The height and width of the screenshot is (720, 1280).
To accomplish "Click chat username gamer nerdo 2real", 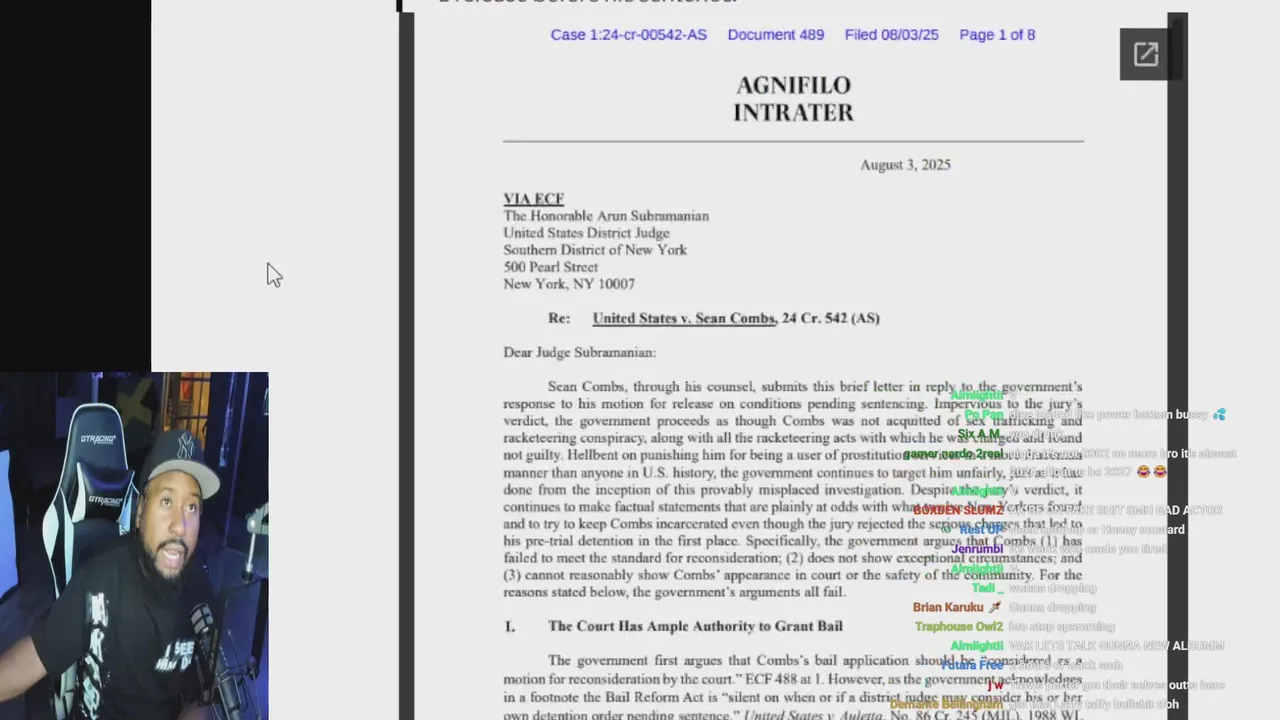I will [953, 454].
